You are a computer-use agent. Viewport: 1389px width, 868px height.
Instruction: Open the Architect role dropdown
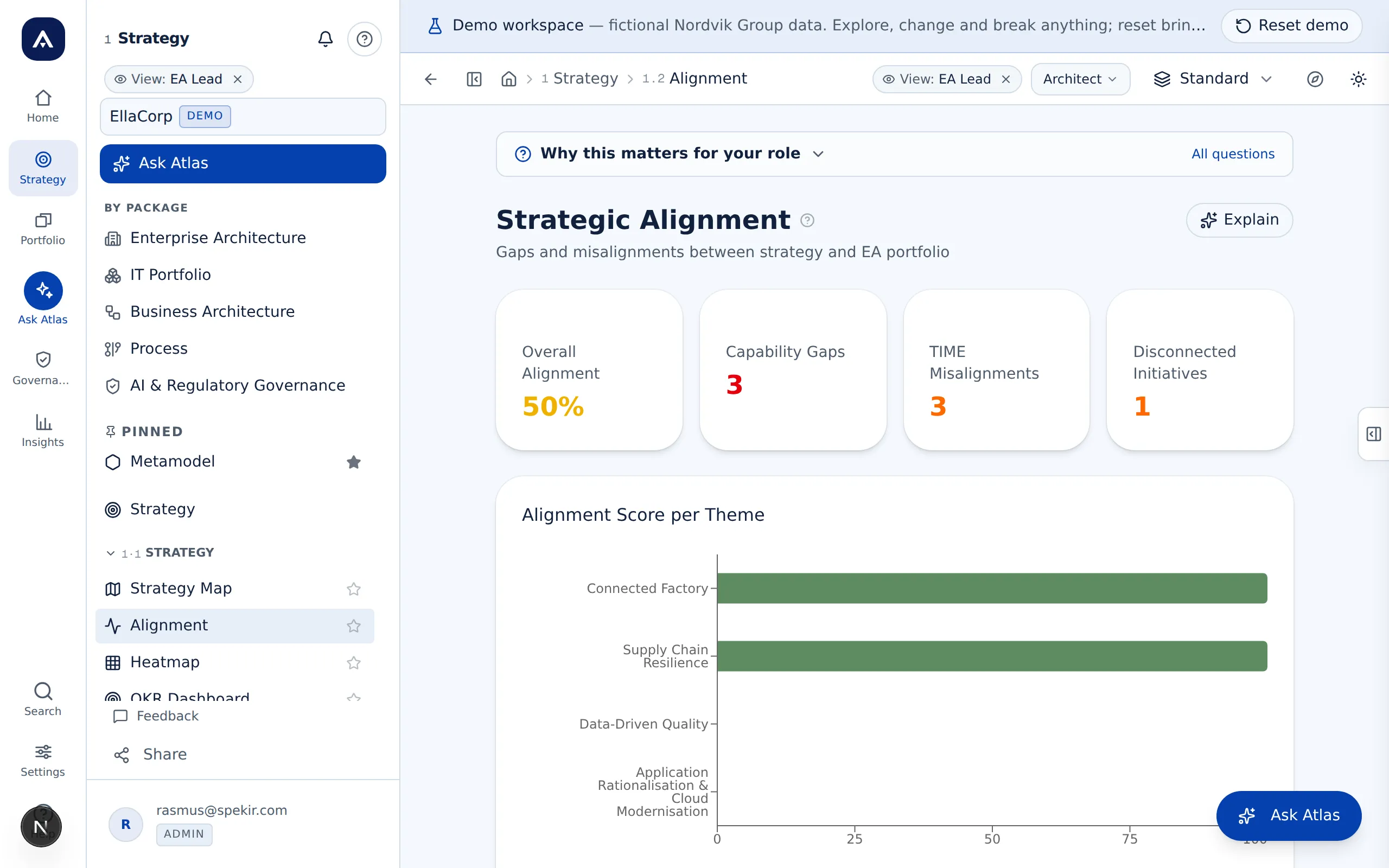(x=1080, y=79)
